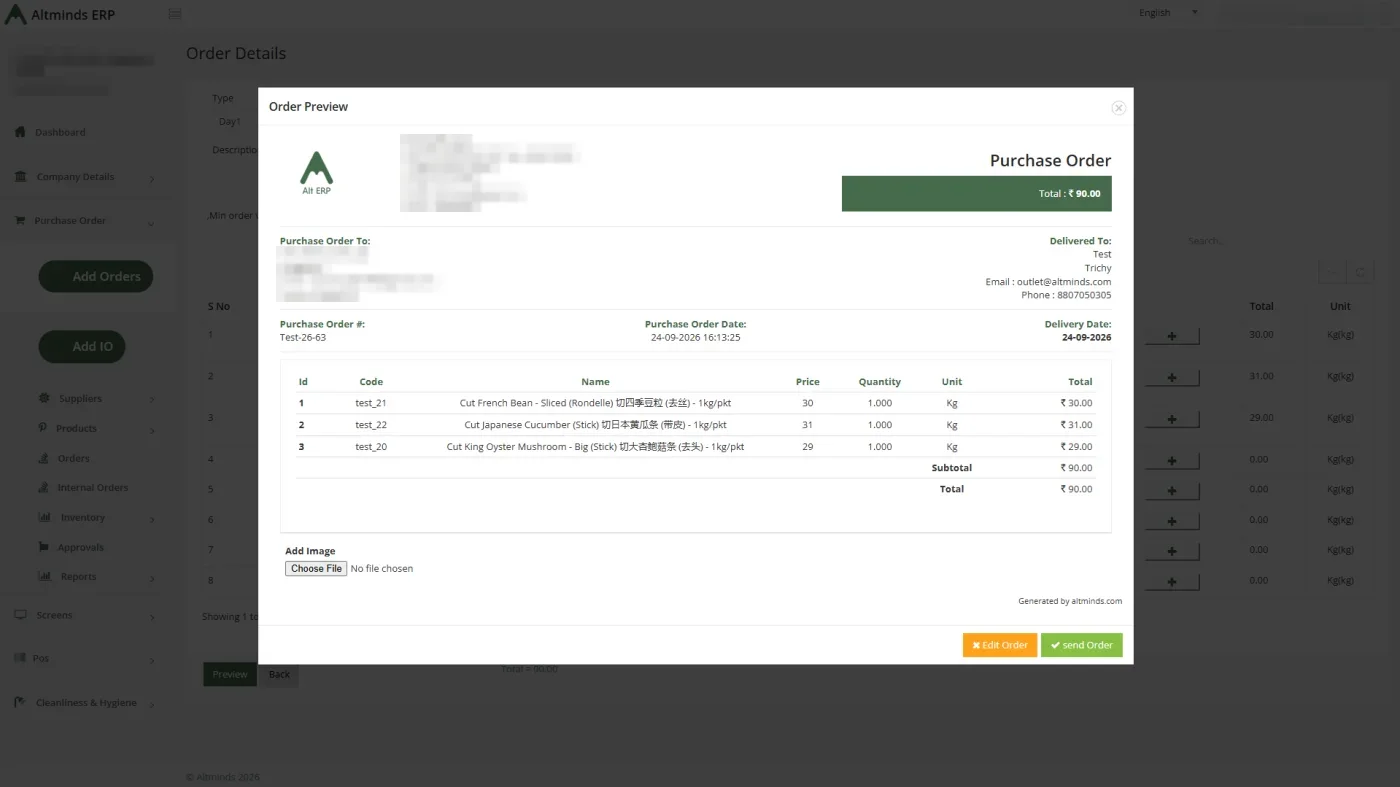Expand the Inventory submenu chevron
Viewport: 1400px width, 787px height.
click(152, 519)
